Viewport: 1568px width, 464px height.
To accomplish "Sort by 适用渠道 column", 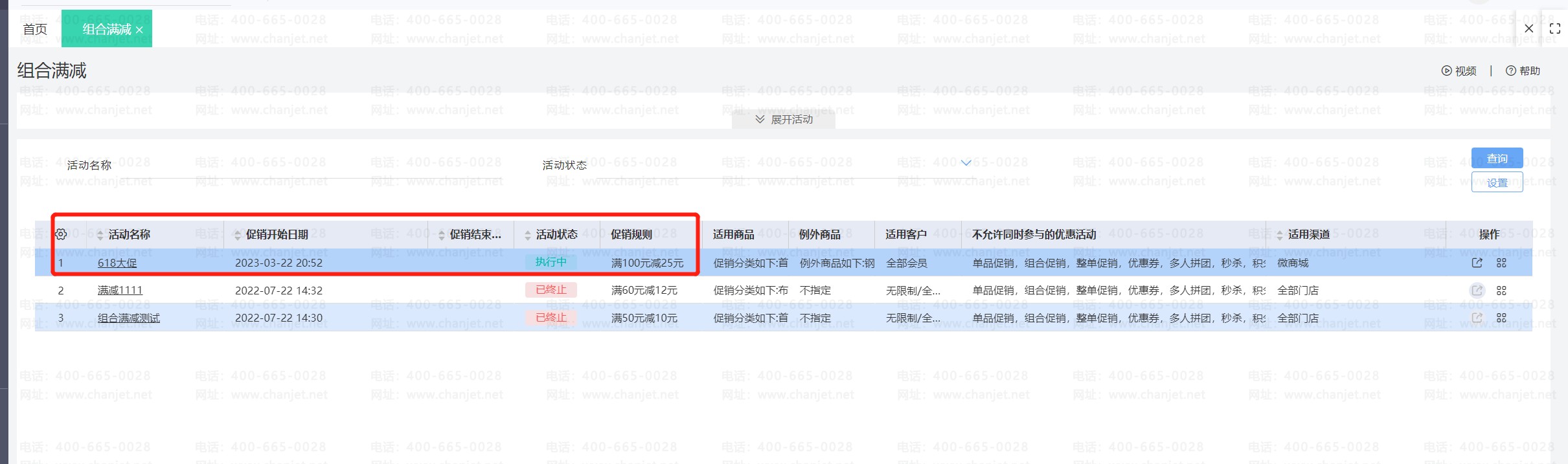I will pos(1279,235).
